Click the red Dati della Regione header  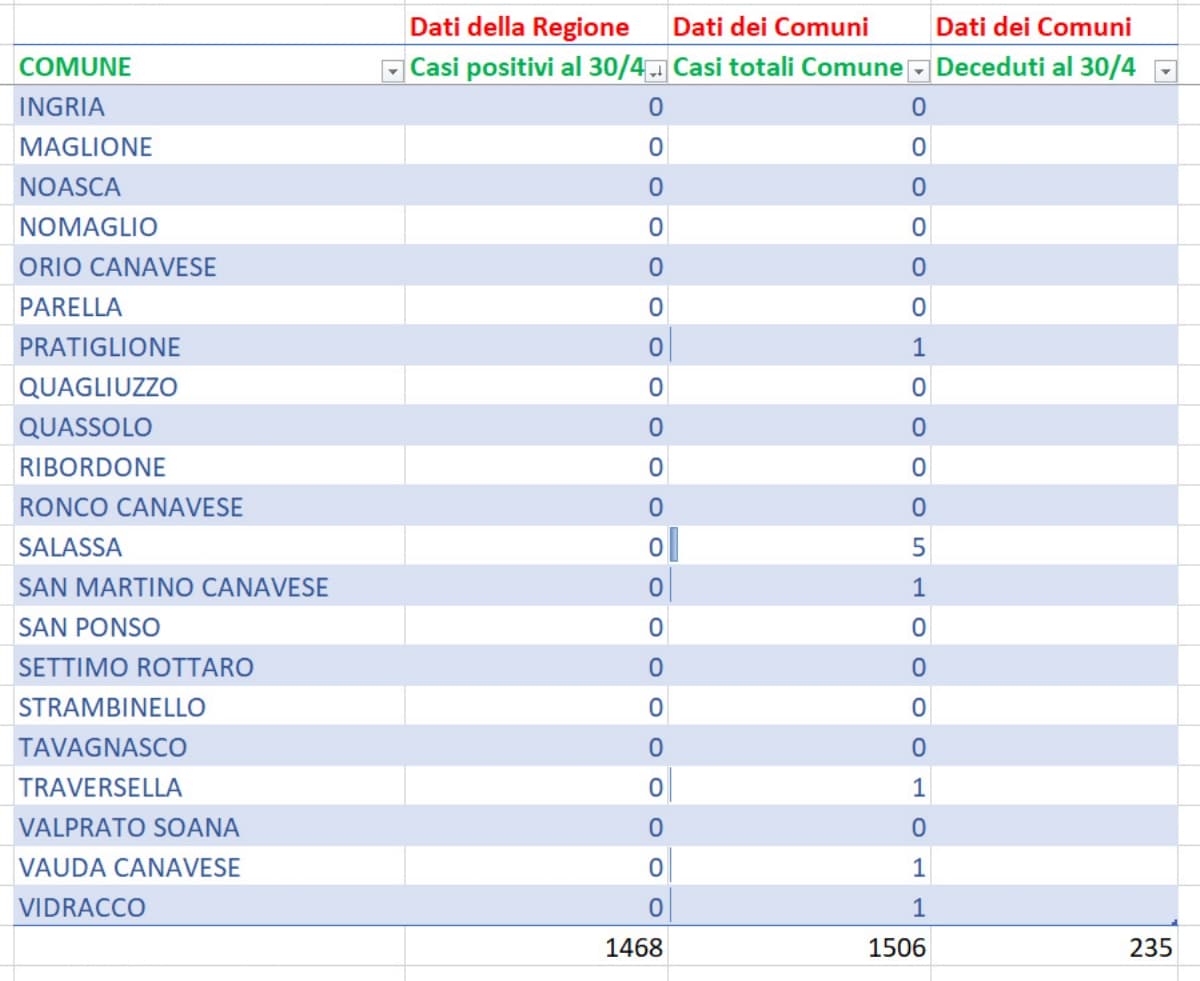(x=520, y=26)
